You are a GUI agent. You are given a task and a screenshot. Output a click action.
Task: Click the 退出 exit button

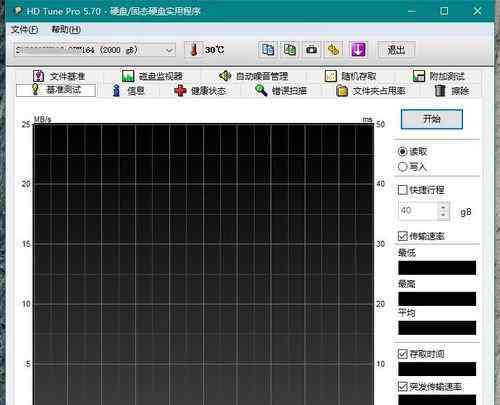point(396,50)
